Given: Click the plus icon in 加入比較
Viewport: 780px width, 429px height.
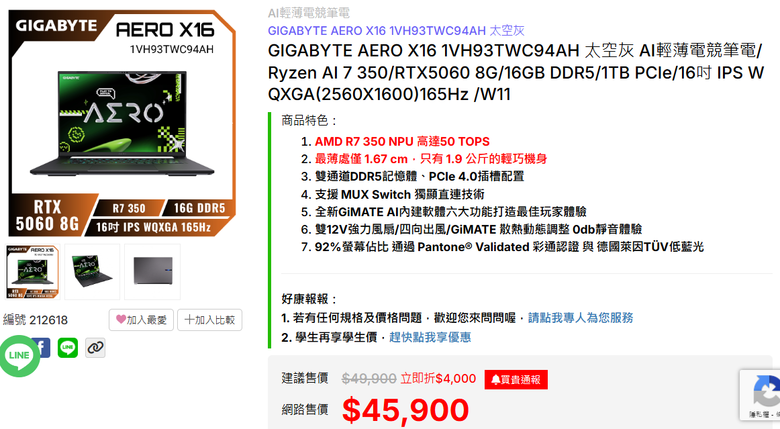Looking at the screenshot, I should [189, 320].
